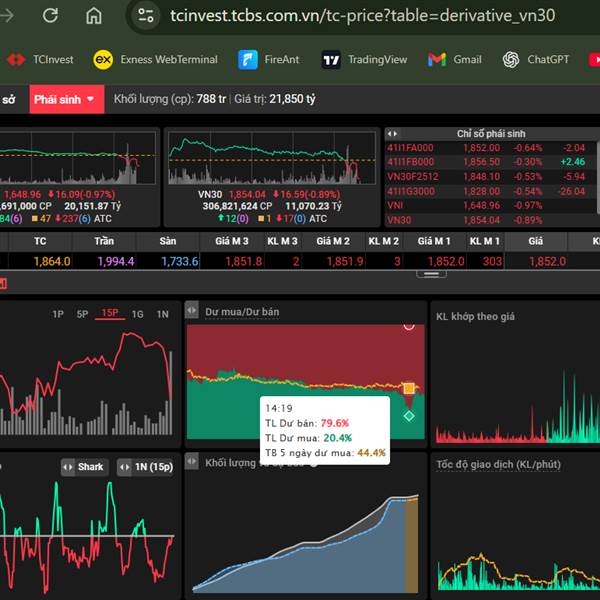The image size is (600, 600).
Task: Open the YouTube bookmark icon
Action: pyautogui.click(x=594, y=60)
